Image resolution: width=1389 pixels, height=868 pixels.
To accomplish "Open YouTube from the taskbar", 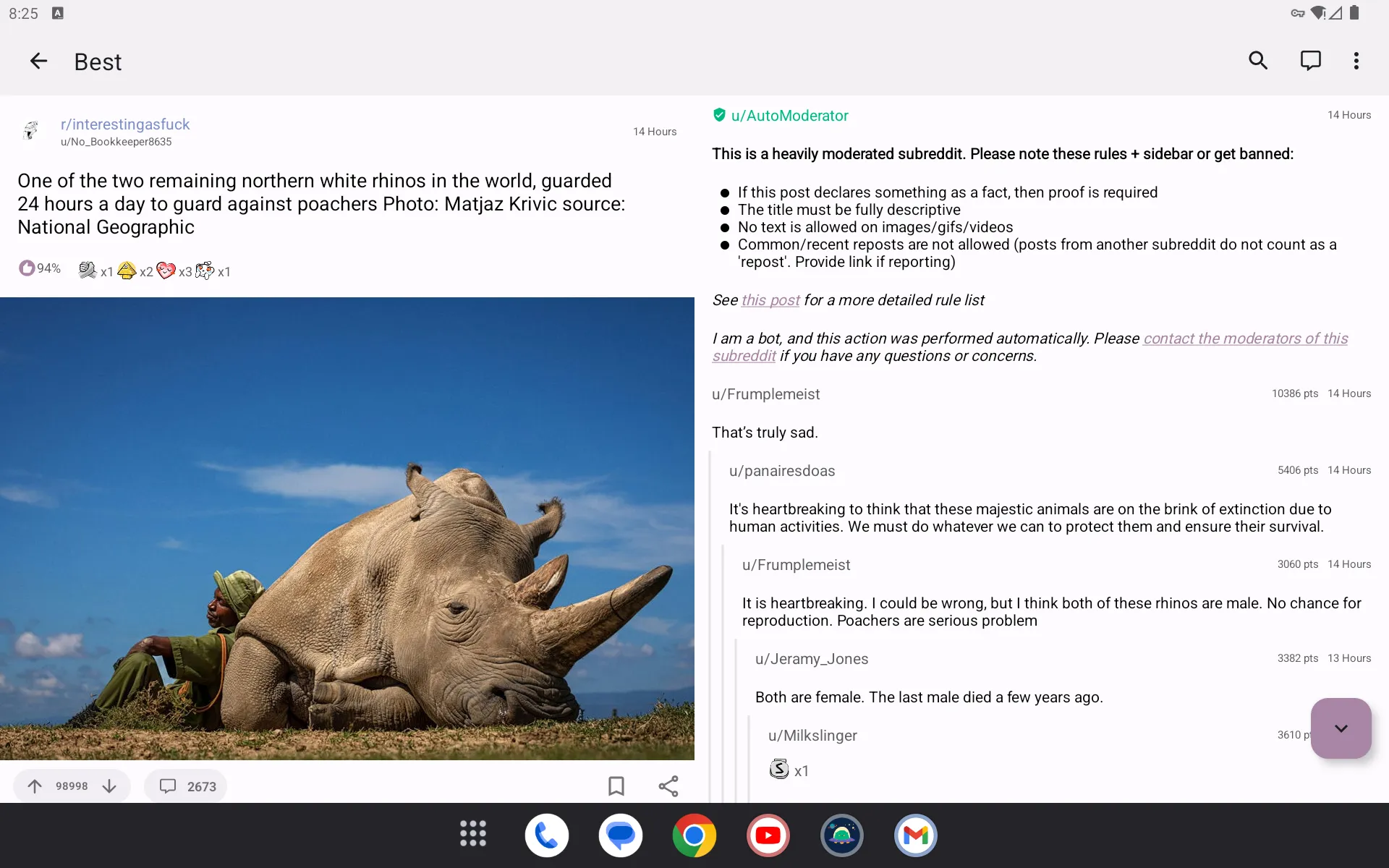I will (x=768, y=835).
